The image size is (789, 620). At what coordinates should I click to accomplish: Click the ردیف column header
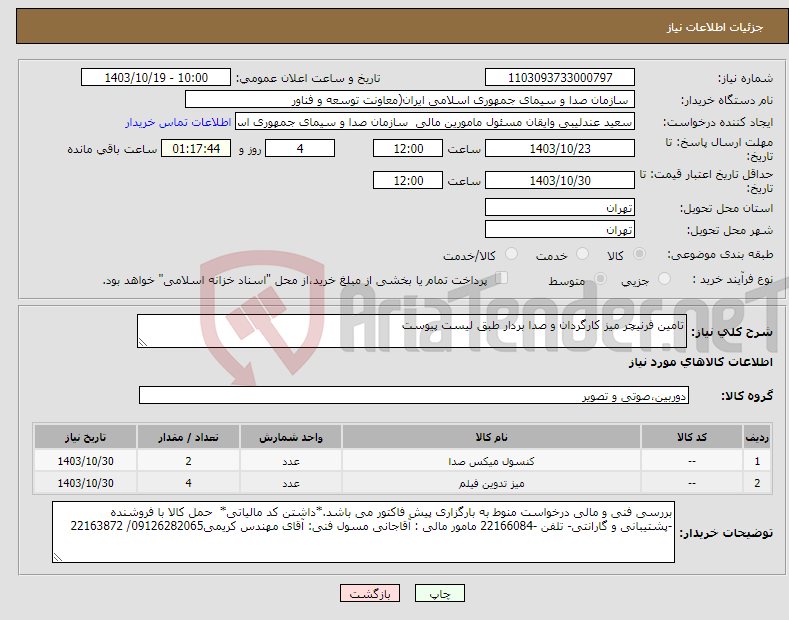[757, 437]
